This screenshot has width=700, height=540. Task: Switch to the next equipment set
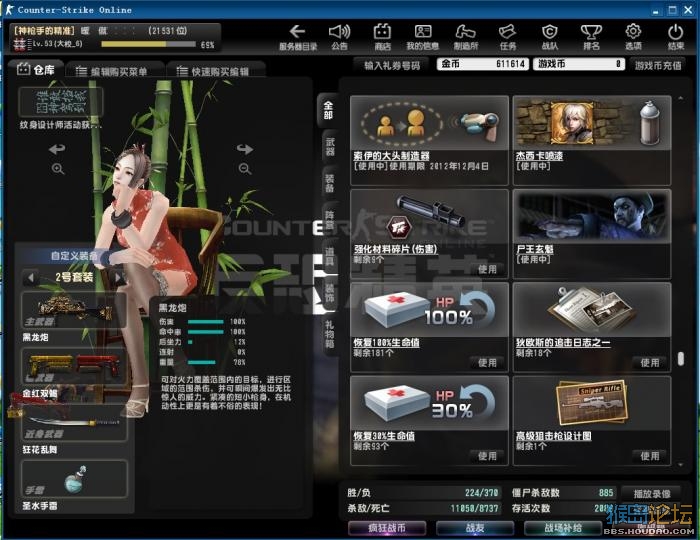118,278
